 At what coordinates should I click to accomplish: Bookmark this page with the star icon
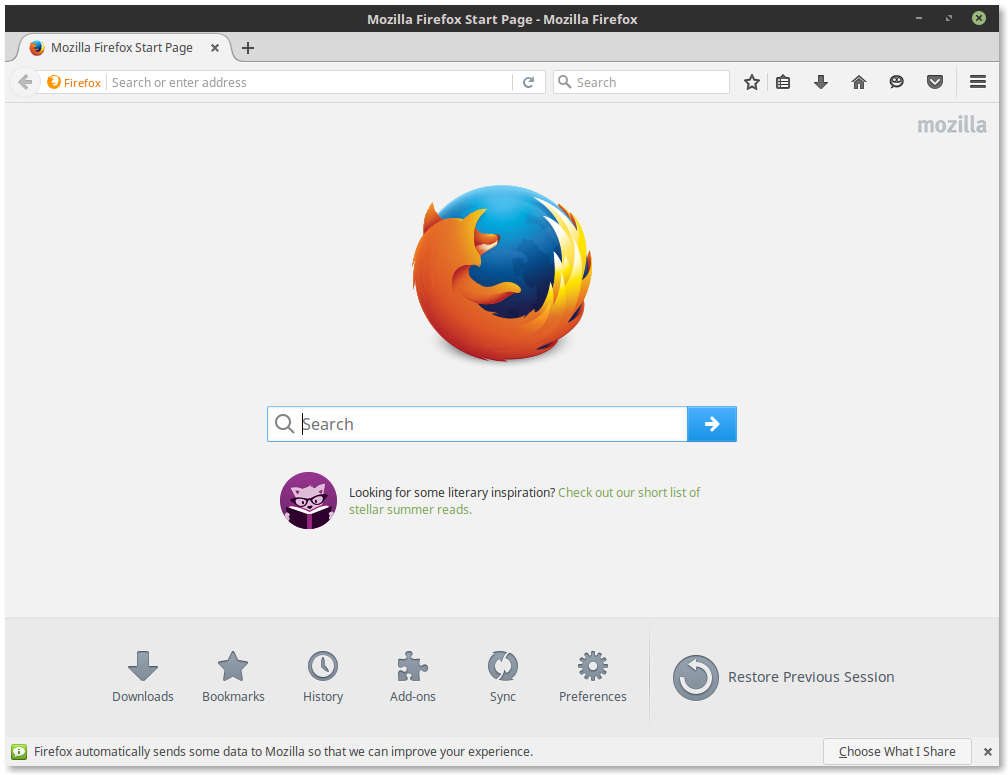[x=752, y=82]
